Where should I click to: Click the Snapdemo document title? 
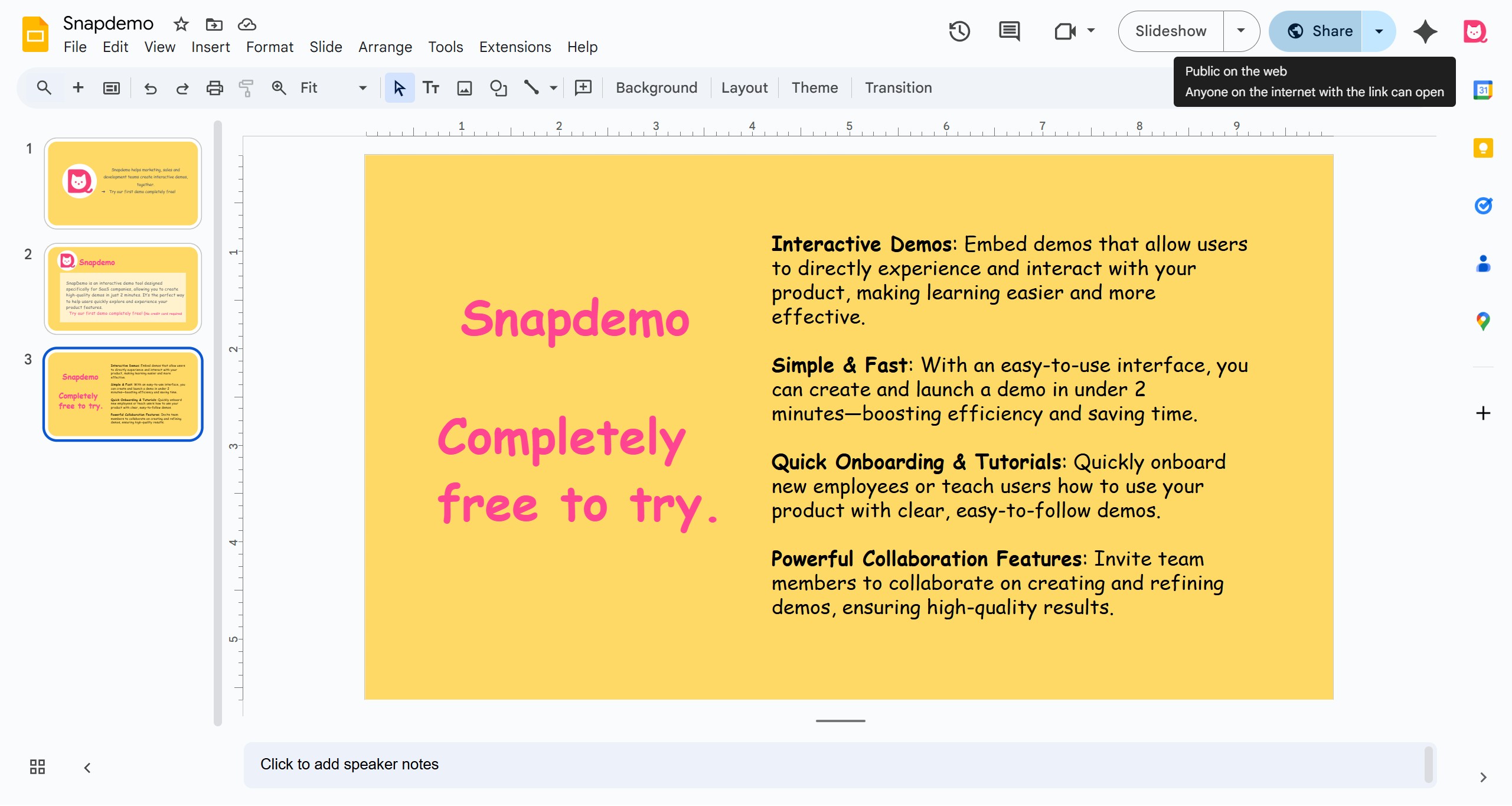108,24
